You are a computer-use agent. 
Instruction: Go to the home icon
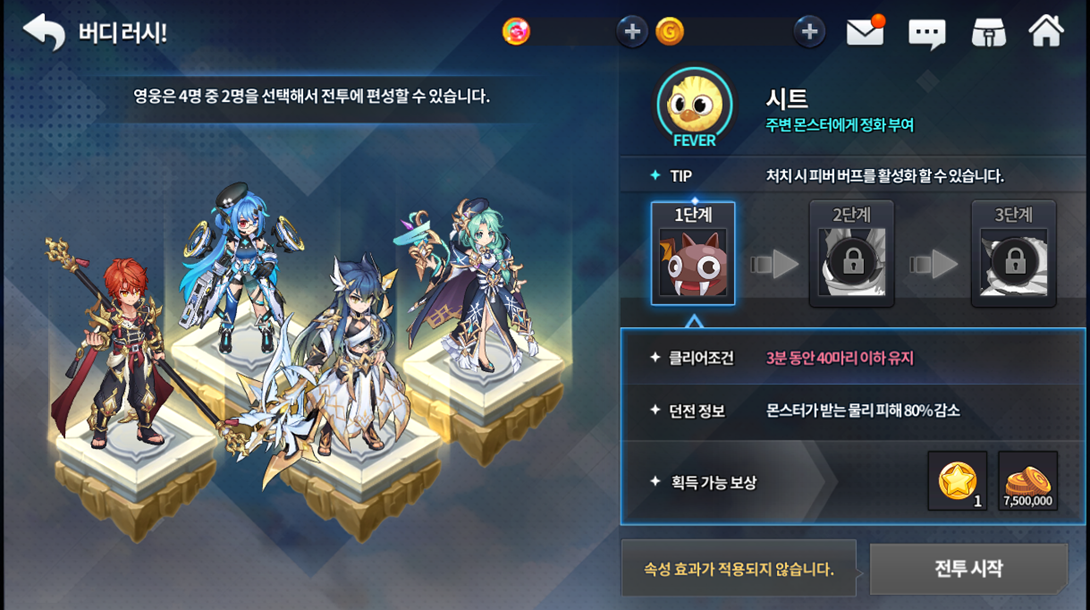click(x=1046, y=31)
